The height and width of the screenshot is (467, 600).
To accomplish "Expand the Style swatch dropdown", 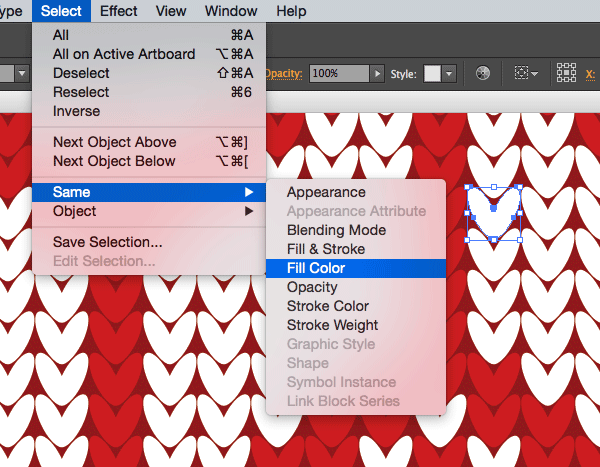I will (449, 74).
